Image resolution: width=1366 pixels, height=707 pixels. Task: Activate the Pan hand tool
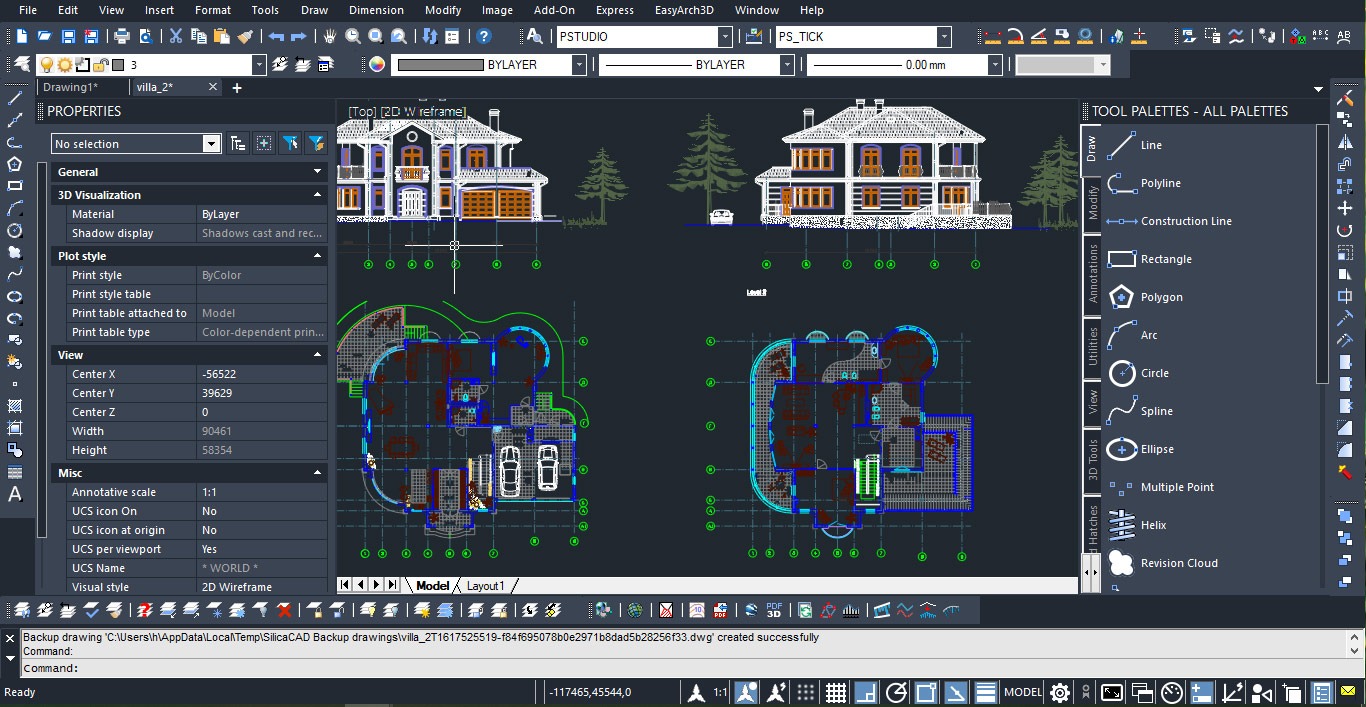point(330,37)
